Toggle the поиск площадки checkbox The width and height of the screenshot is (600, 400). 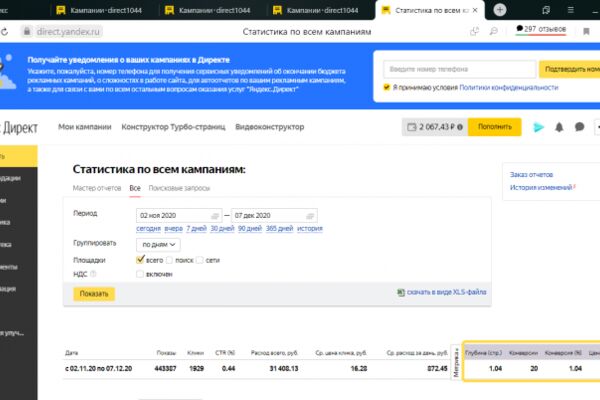169,260
